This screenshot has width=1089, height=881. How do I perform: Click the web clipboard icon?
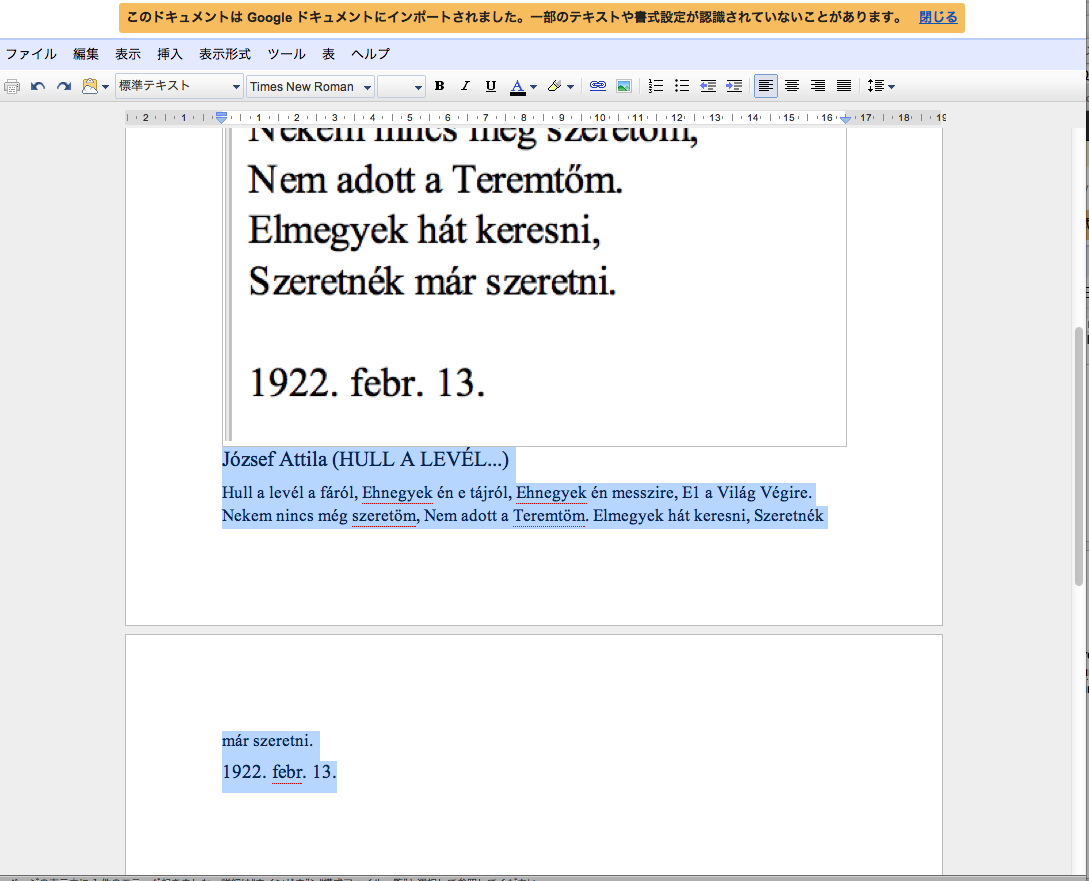[90, 86]
